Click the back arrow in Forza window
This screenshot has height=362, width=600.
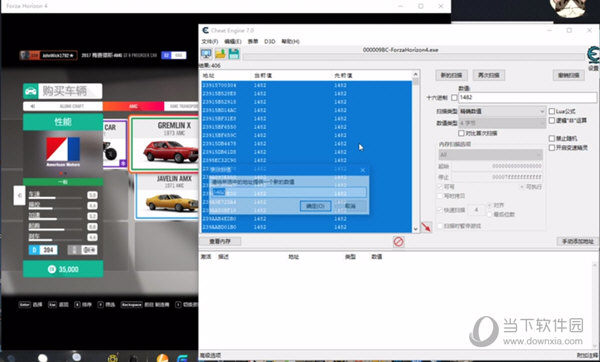pos(20,196)
